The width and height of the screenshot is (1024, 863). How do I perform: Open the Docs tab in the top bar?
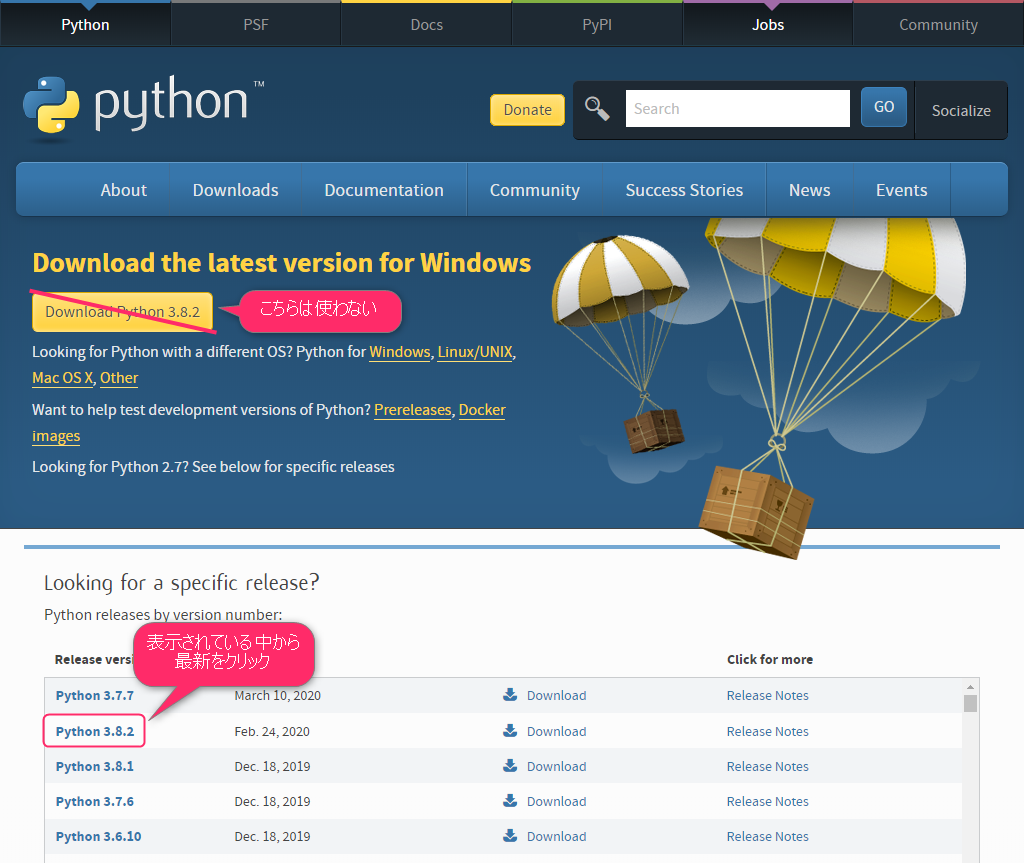tap(426, 24)
